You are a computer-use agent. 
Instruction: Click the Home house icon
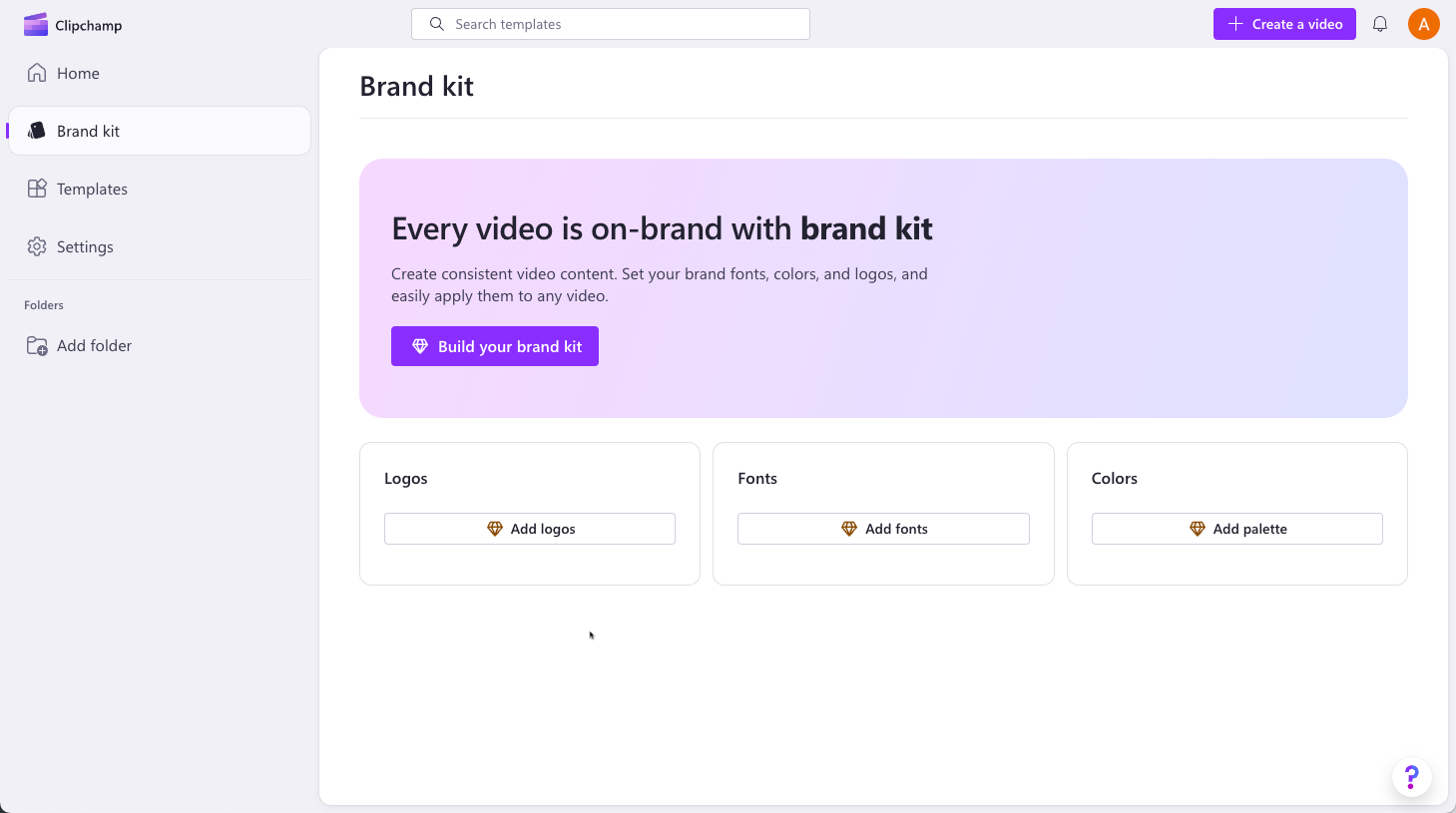coord(37,73)
